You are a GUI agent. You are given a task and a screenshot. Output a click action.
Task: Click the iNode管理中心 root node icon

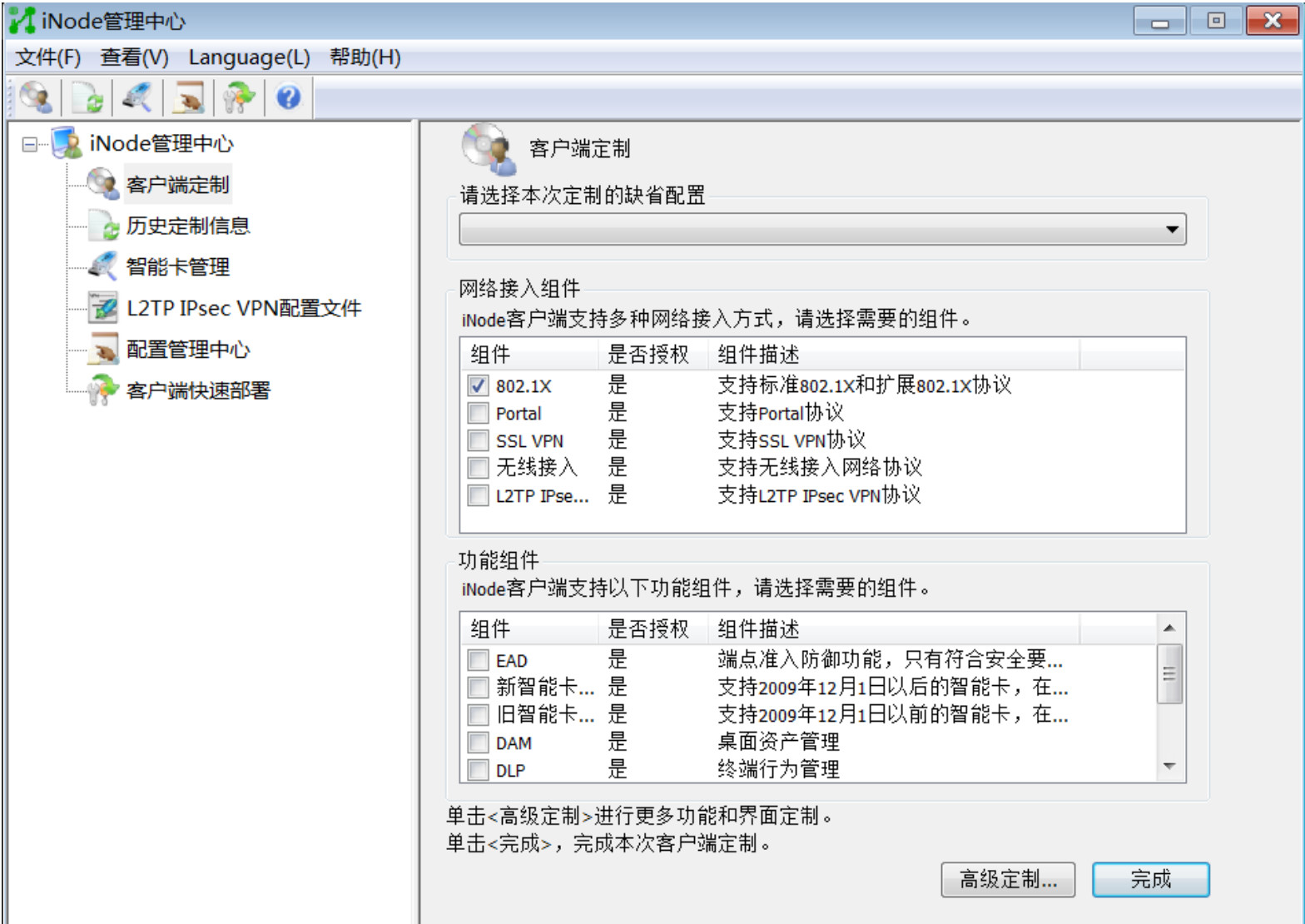tap(67, 143)
